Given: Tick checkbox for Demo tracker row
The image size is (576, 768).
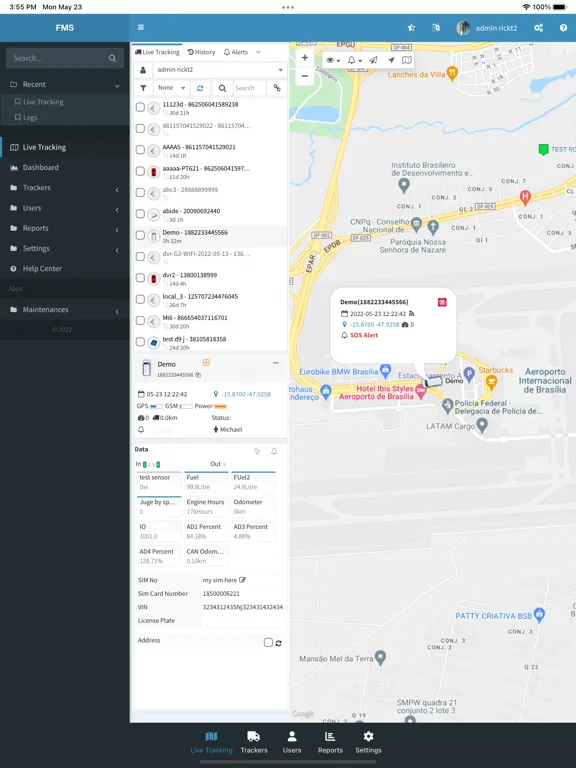Looking at the screenshot, I should [x=140, y=236].
